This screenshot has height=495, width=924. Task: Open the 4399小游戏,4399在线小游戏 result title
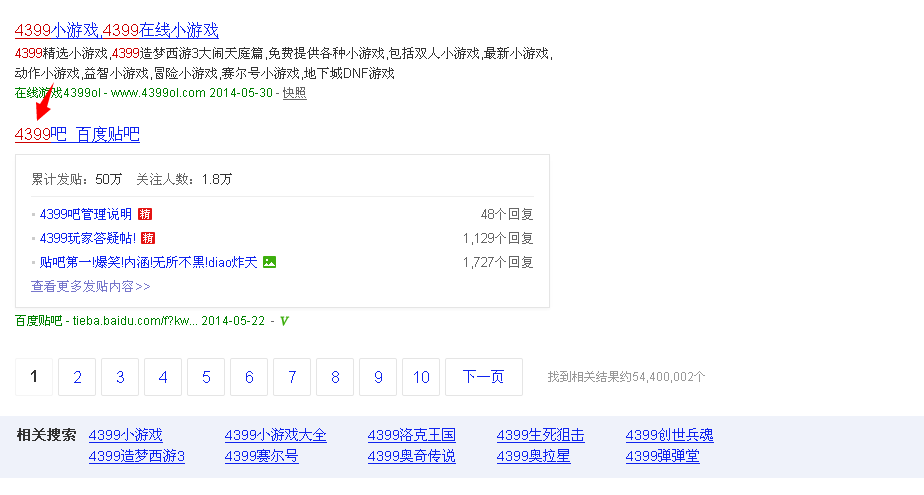(117, 30)
